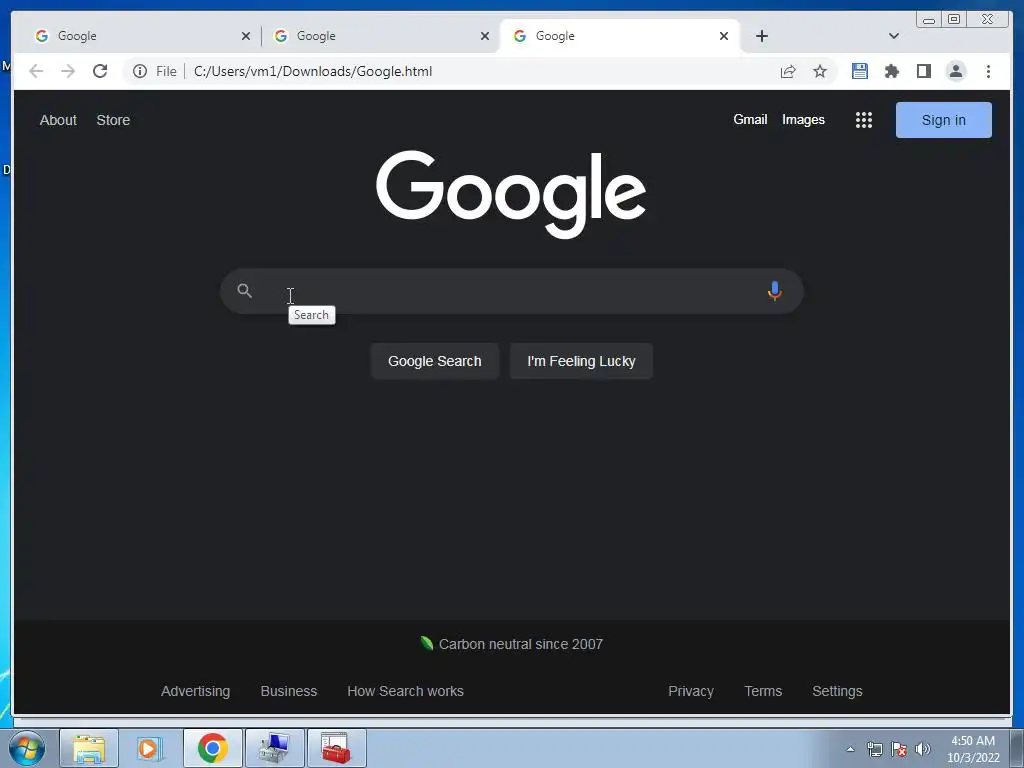Share this page icon in address bar
Image resolution: width=1024 pixels, height=768 pixels.
(788, 71)
